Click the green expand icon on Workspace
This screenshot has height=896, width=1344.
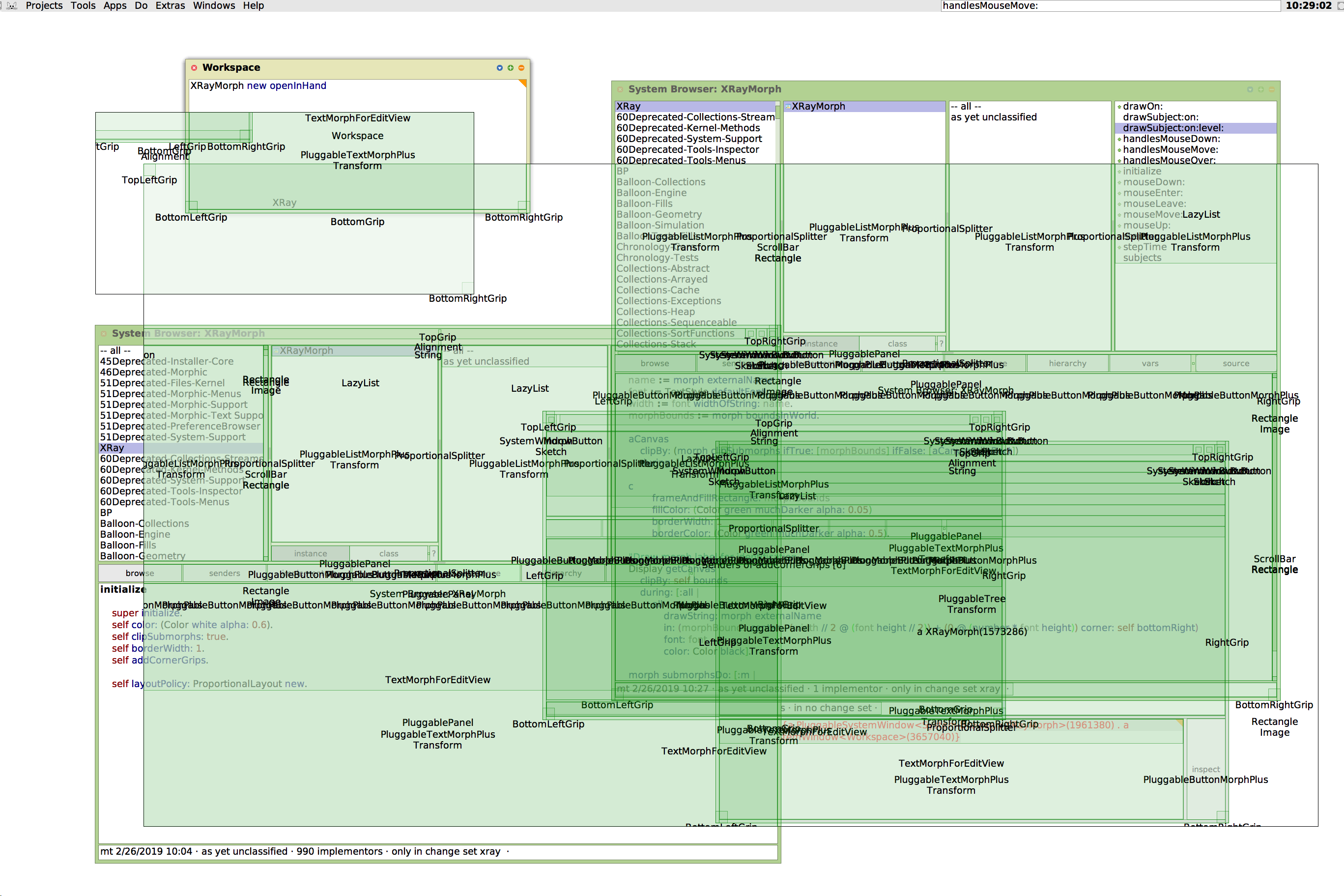pyautogui.click(x=511, y=67)
